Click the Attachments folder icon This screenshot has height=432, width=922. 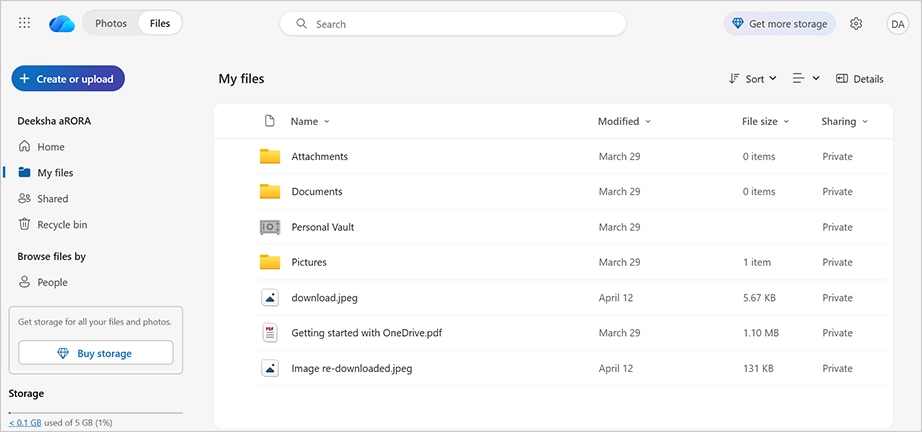(x=270, y=156)
